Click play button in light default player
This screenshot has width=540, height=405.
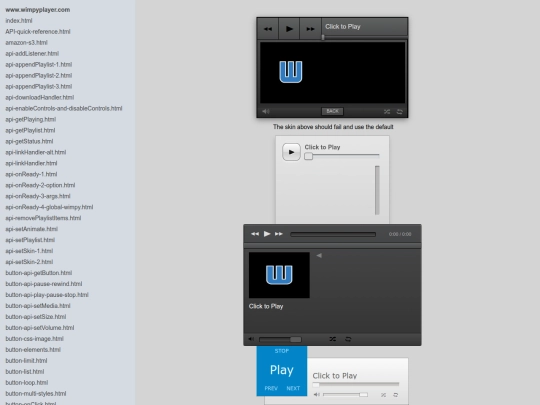tap(291, 152)
